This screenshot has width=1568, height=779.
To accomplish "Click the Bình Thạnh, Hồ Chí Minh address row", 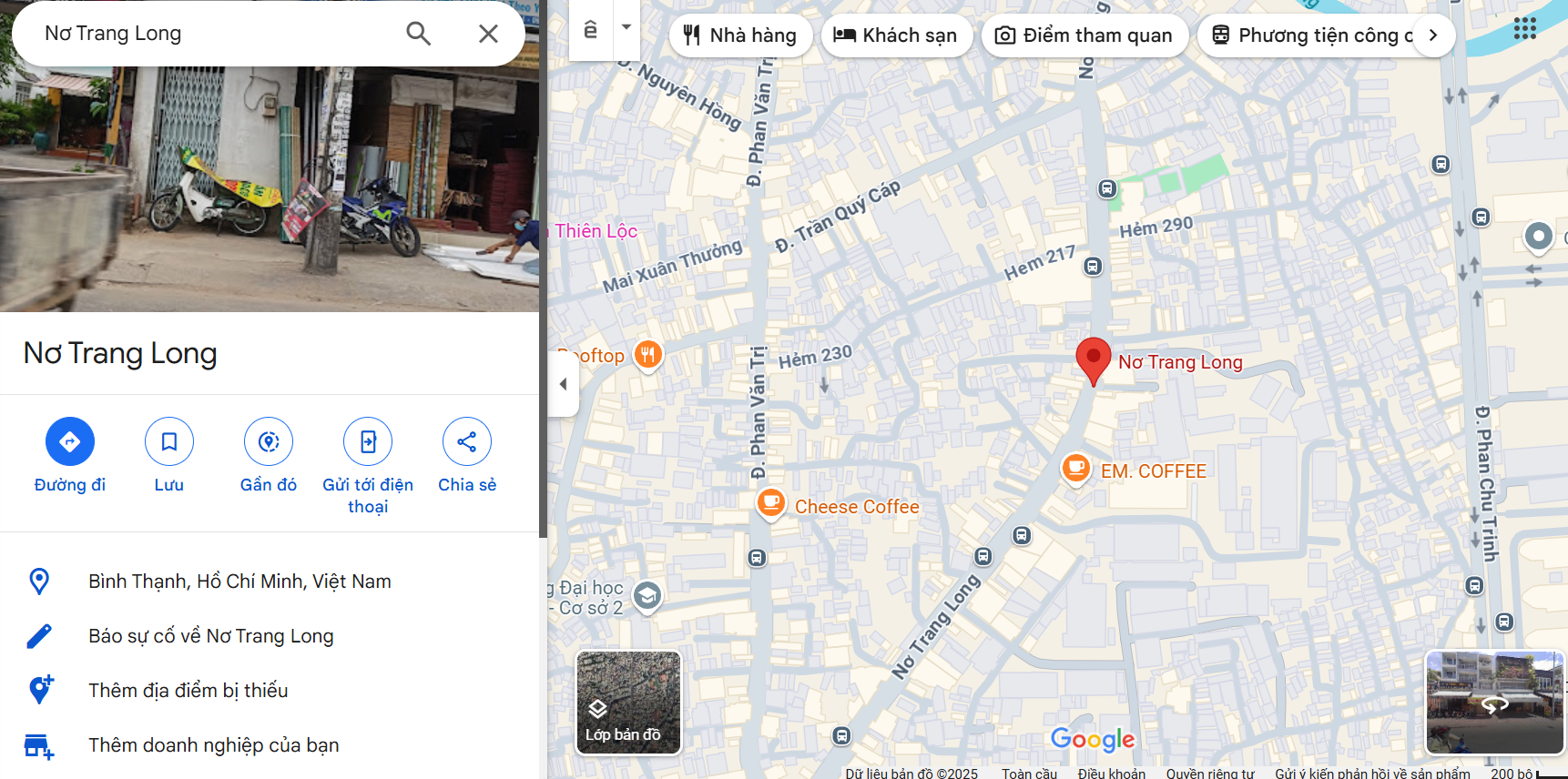I will click(x=270, y=582).
